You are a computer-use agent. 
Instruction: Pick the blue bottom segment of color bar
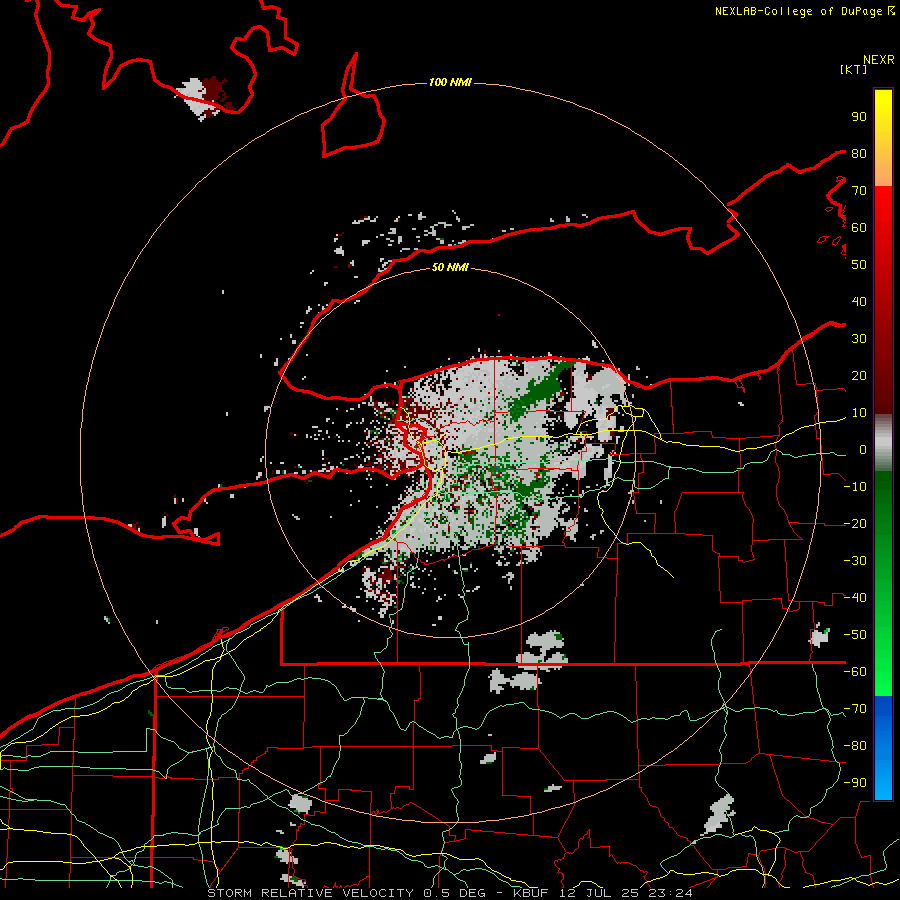[x=883, y=748]
